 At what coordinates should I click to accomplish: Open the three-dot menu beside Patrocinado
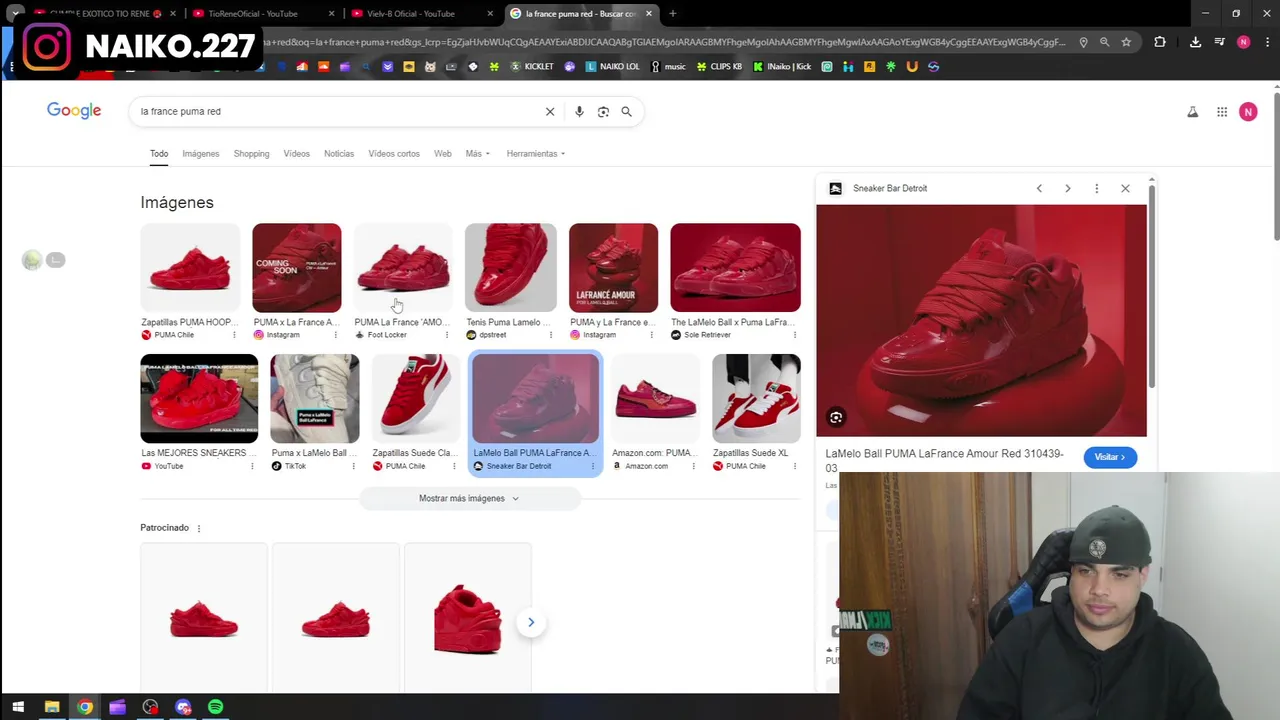[198, 528]
